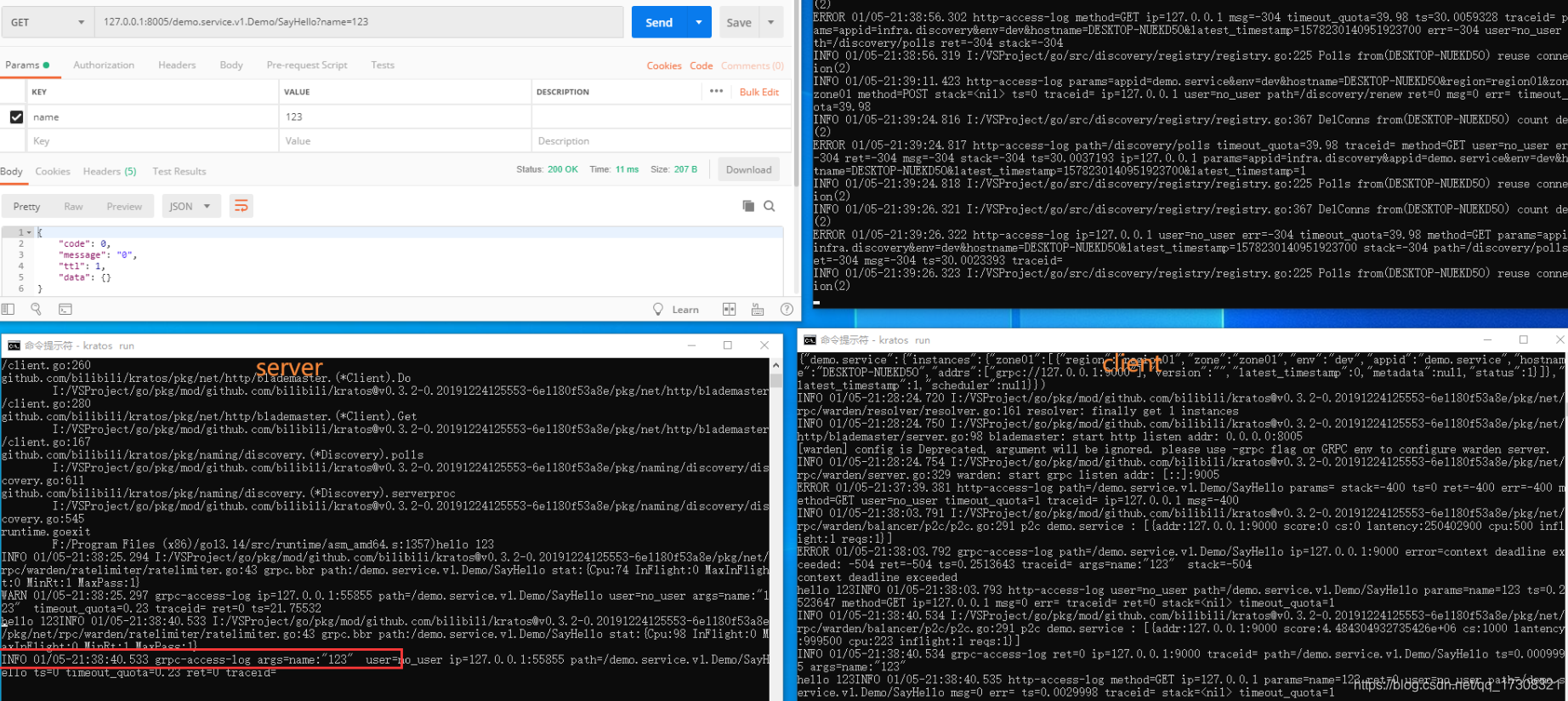Maximize the server kratos run window
Viewport: 1568px width, 701px height.
pyautogui.click(x=728, y=345)
